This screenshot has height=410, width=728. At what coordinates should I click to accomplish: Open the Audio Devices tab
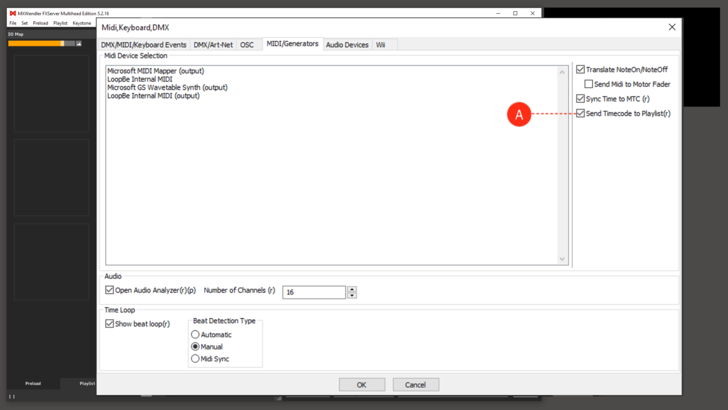click(x=347, y=45)
